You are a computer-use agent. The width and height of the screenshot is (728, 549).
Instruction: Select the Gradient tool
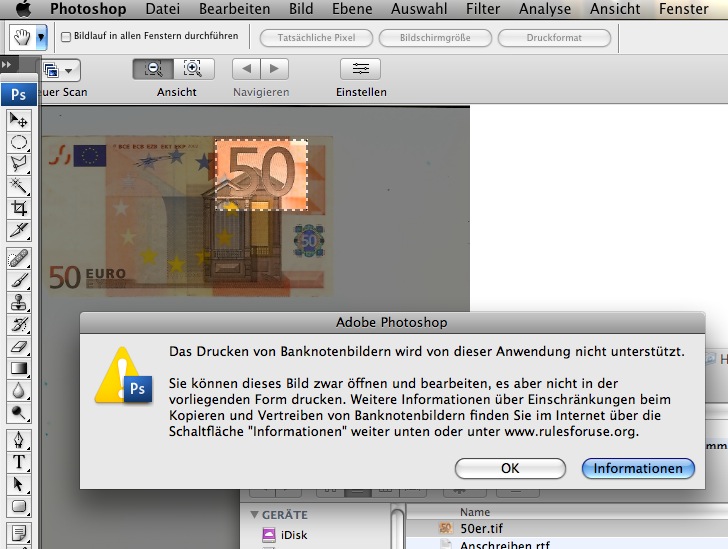[19, 368]
